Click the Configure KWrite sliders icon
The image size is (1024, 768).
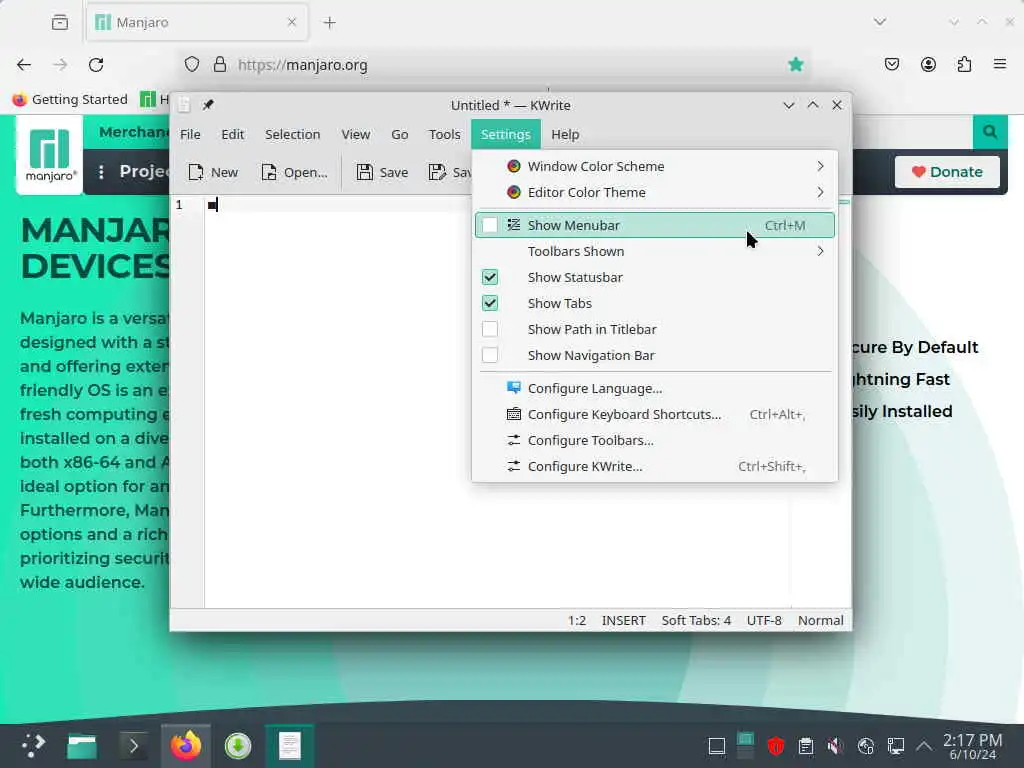pyautogui.click(x=514, y=466)
